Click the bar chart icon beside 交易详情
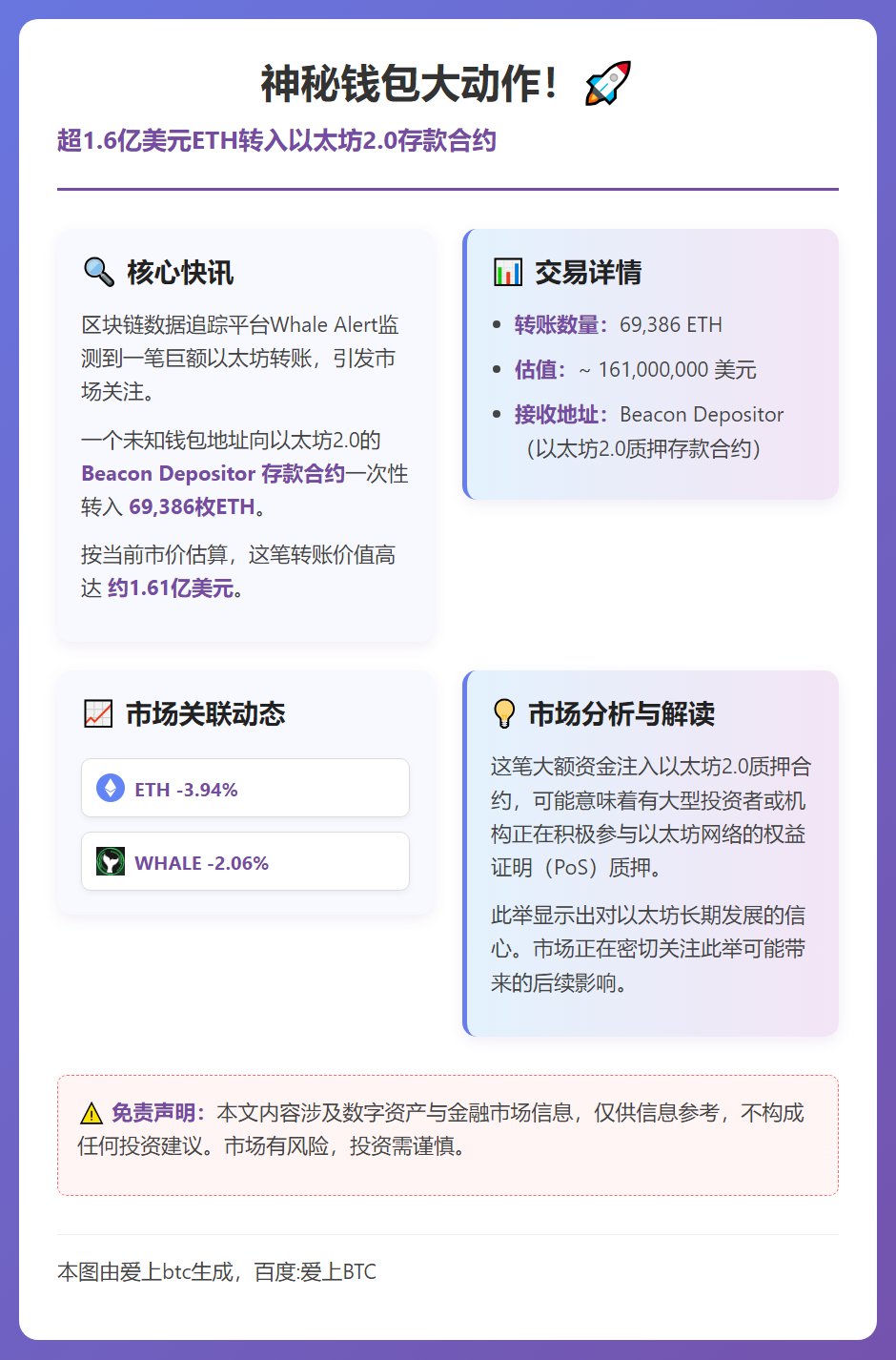The image size is (896, 1360). [508, 272]
